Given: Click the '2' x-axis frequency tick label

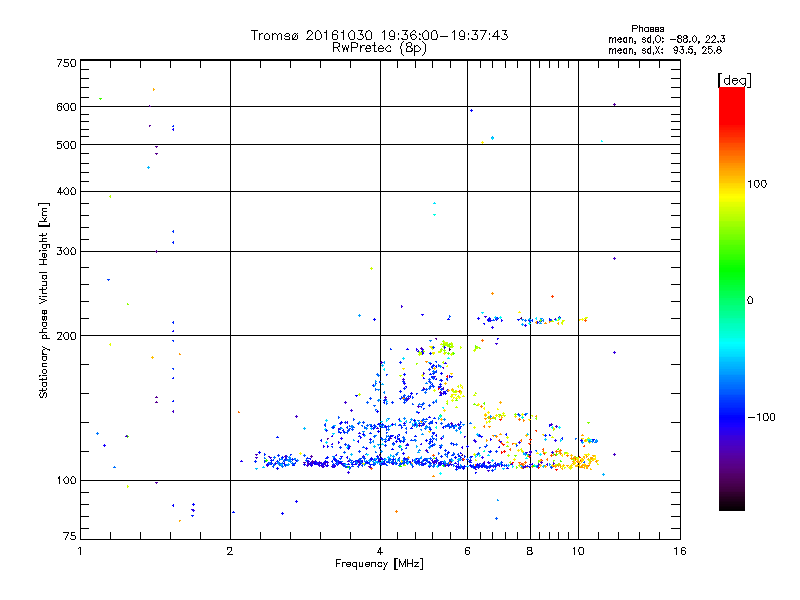Looking at the screenshot, I should click(x=230, y=551).
